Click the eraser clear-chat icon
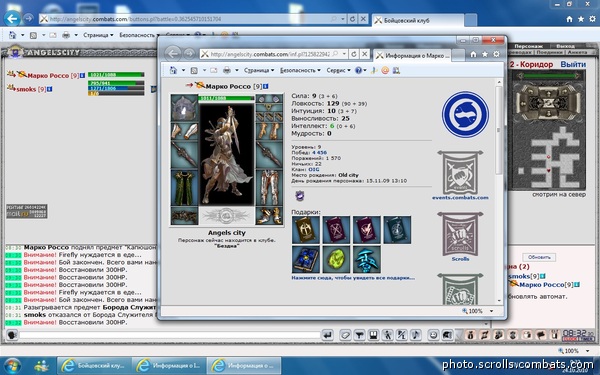This screenshot has height=375, width=600. coord(345,335)
